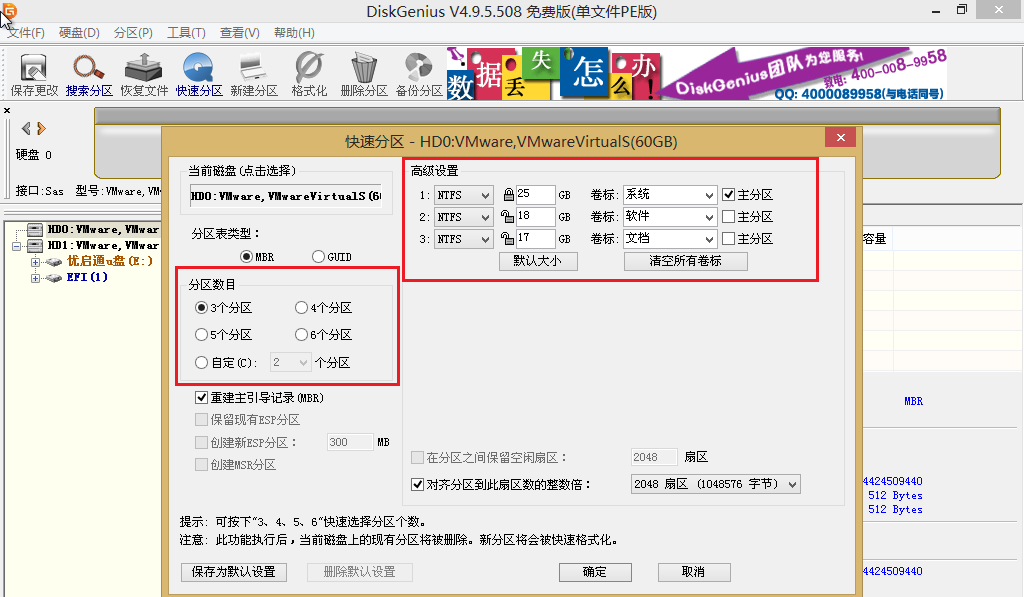1024x597 pixels.
Task: Select custom (自定) partition count option
Action: point(201,363)
